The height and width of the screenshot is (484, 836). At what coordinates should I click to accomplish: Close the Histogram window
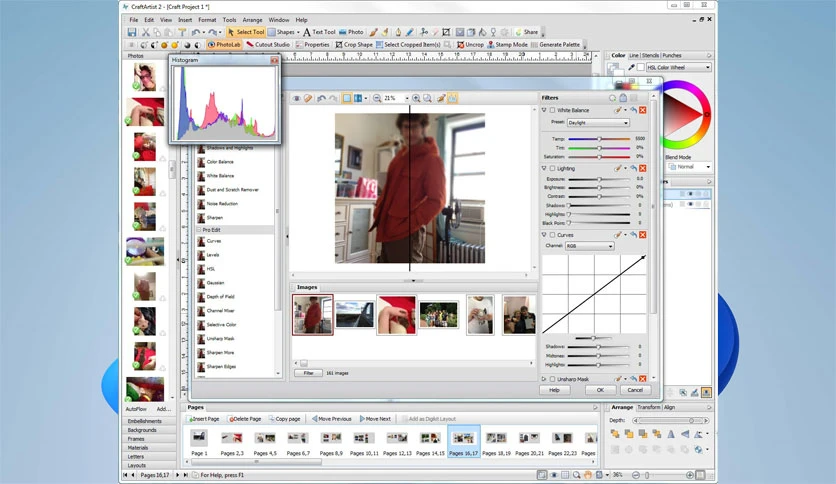pyautogui.click(x=274, y=60)
